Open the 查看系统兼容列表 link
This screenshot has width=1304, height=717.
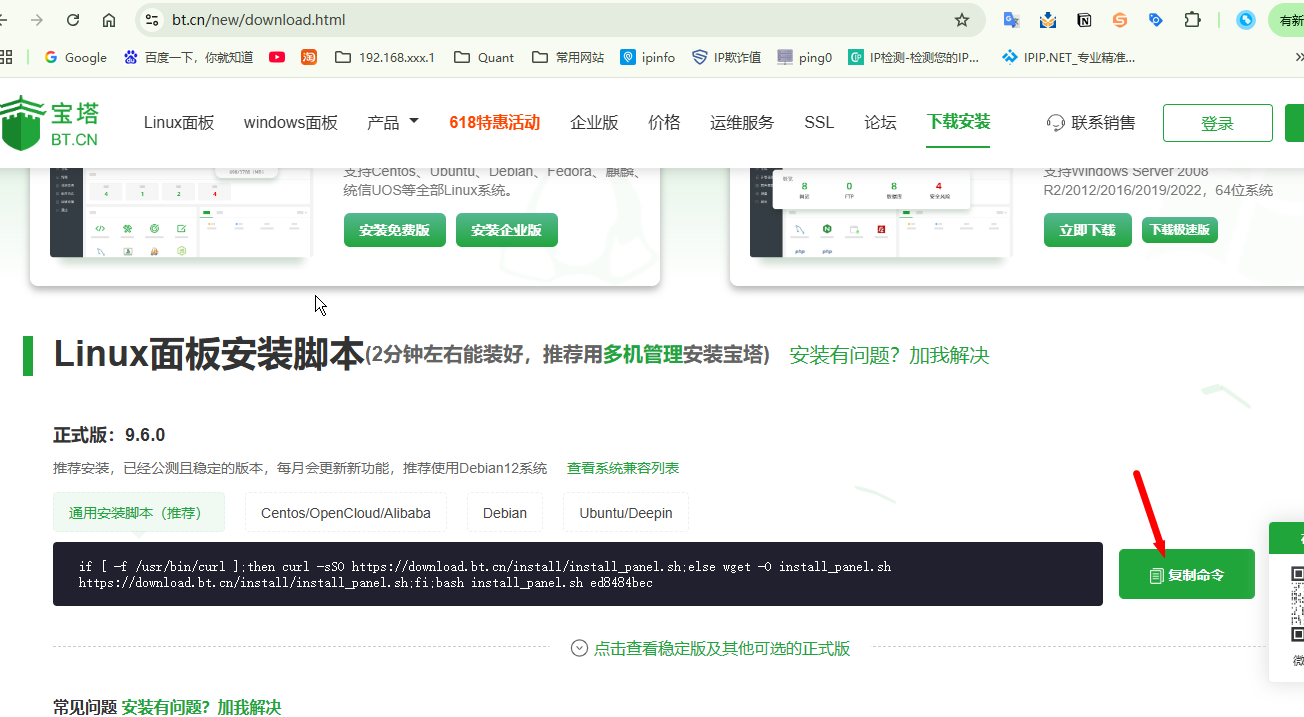coord(623,468)
